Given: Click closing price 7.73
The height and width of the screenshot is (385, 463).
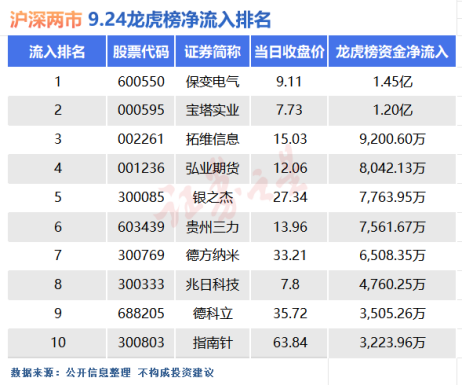Looking at the screenshot, I should coord(289,110).
